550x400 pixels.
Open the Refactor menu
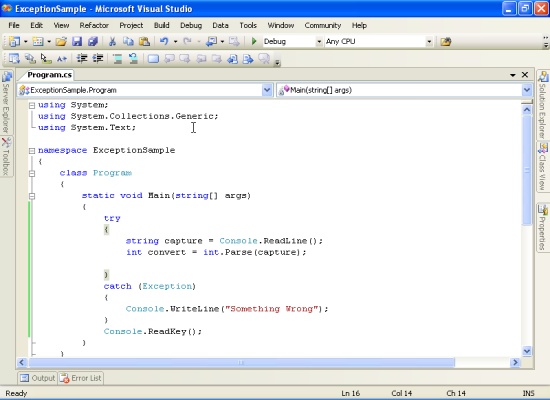[94, 25]
